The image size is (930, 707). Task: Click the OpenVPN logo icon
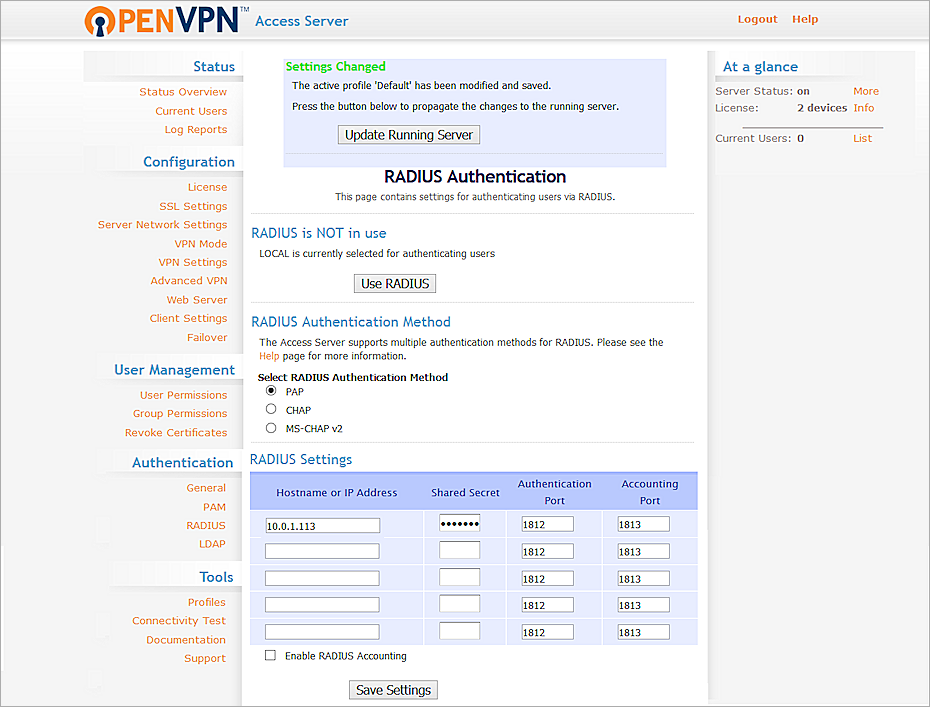(103, 21)
